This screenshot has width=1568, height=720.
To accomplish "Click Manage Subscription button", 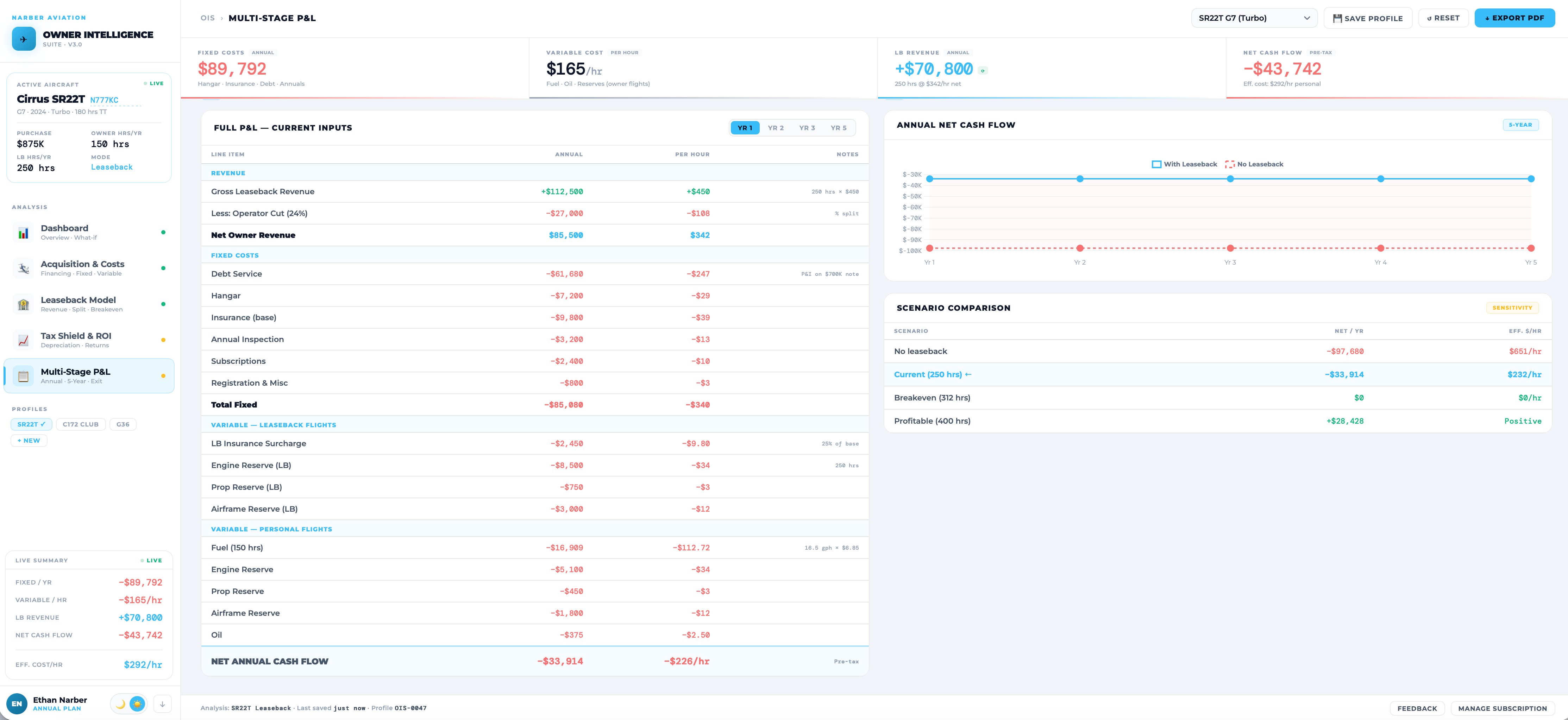I will coord(1502,708).
